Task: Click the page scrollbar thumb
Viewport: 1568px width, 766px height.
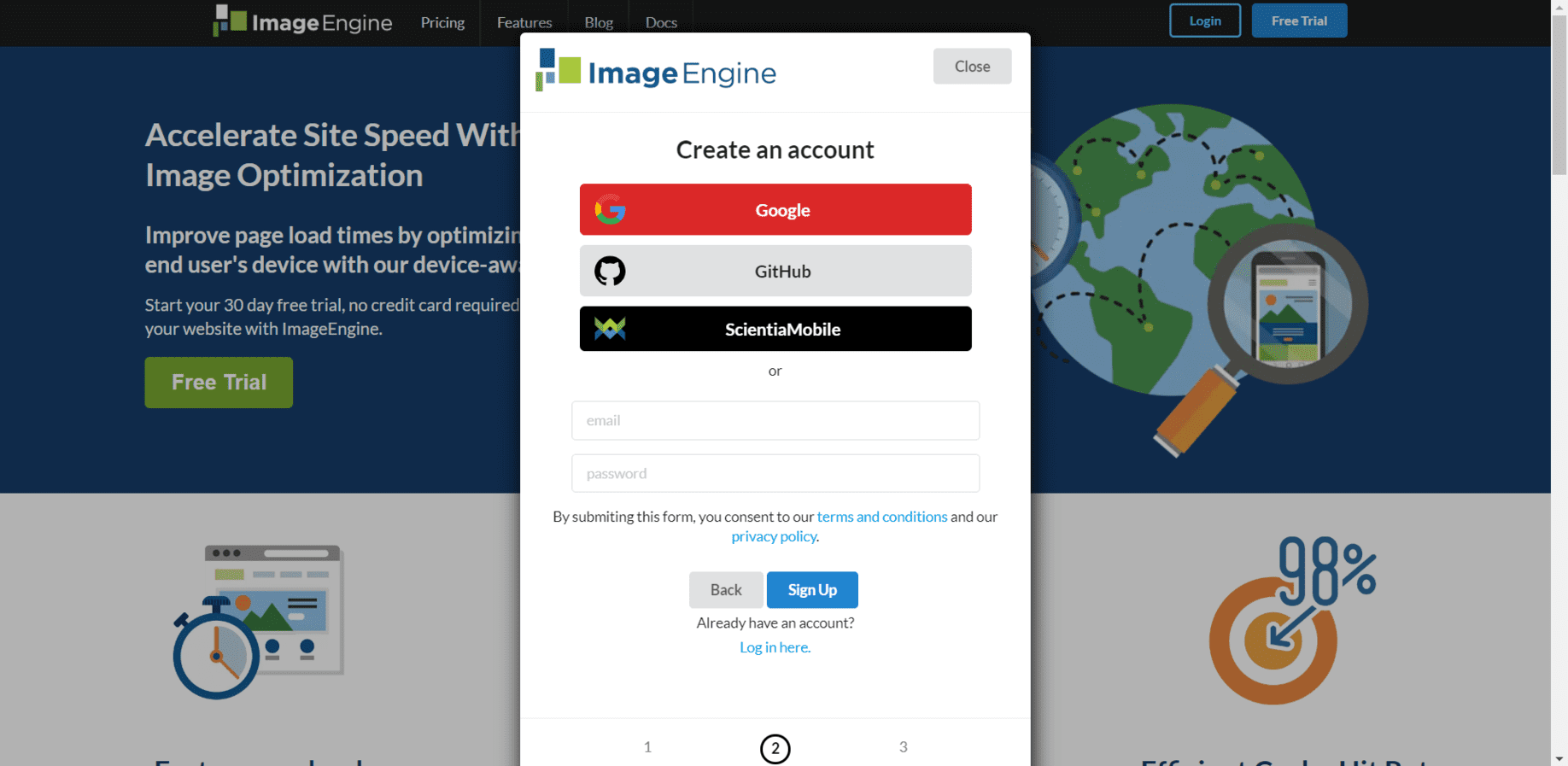Action: [1559, 94]
